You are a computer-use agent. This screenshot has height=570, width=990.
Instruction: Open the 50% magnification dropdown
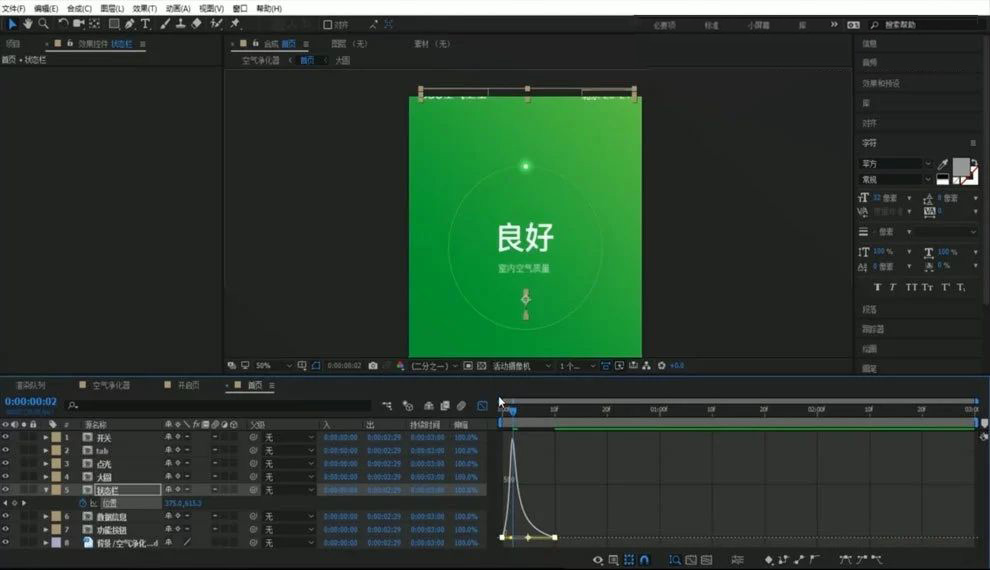(x=273, y=365)
